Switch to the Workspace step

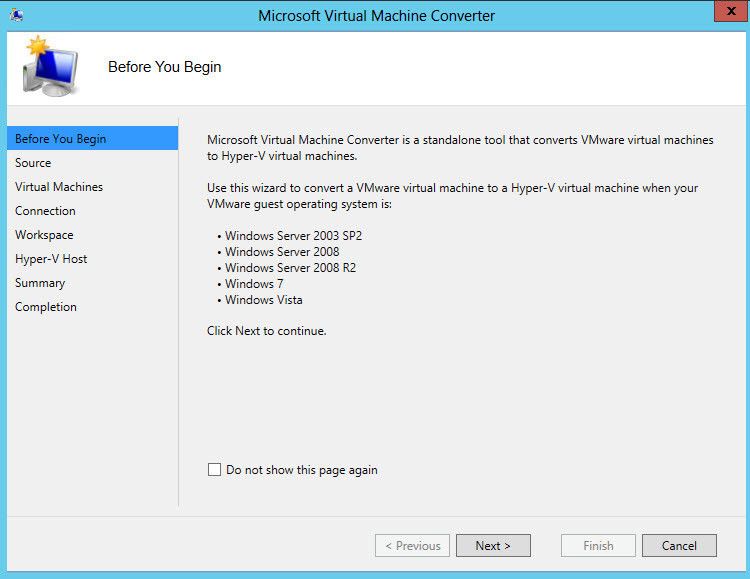92,234
